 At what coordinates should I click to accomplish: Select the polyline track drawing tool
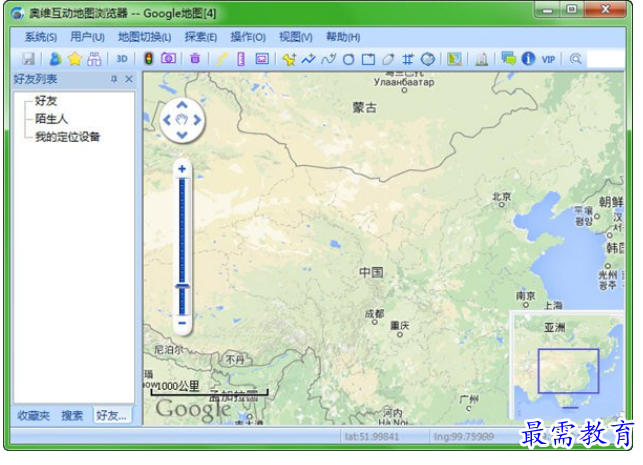tap(308, 59)
